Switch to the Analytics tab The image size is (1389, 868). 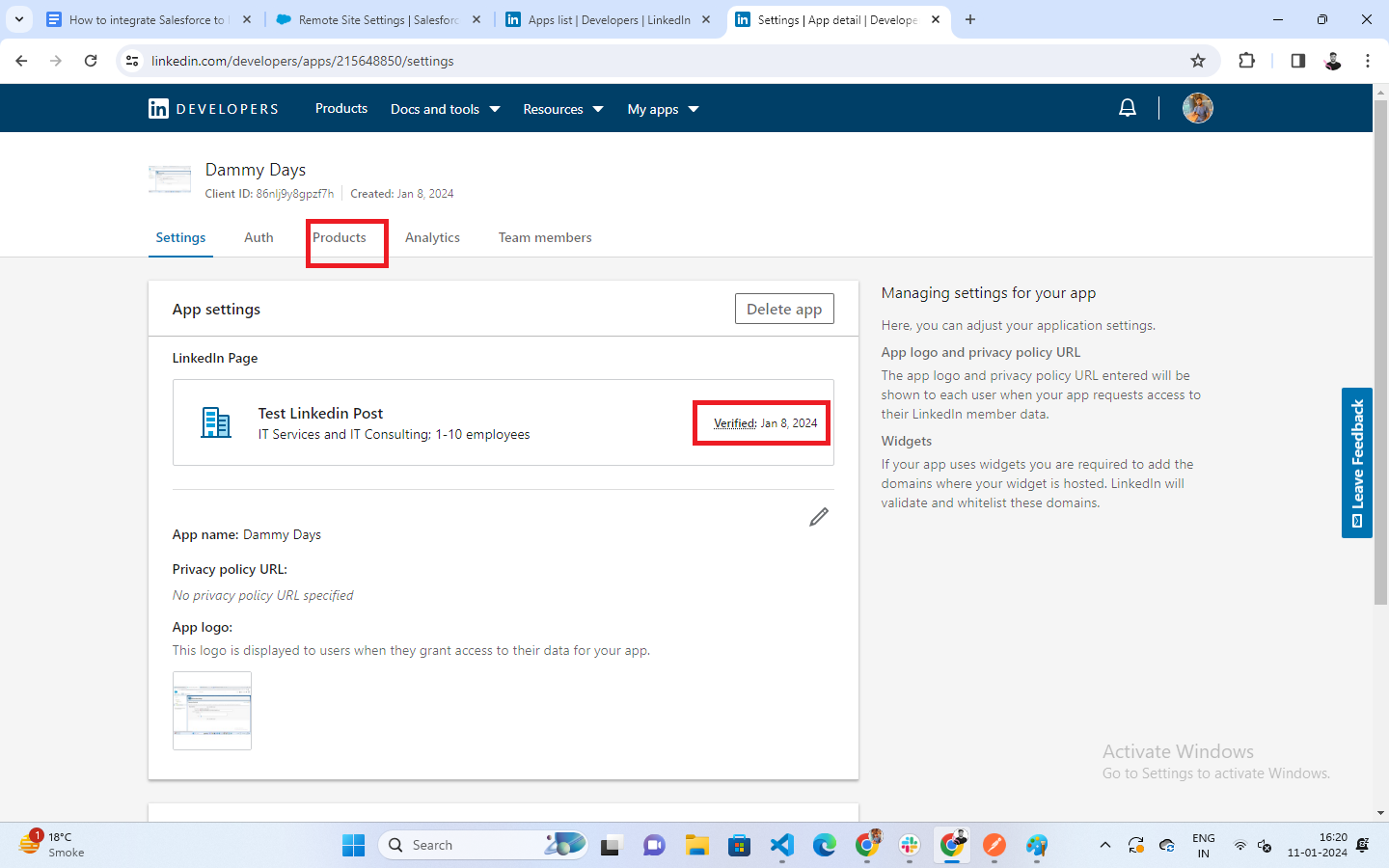432,237
